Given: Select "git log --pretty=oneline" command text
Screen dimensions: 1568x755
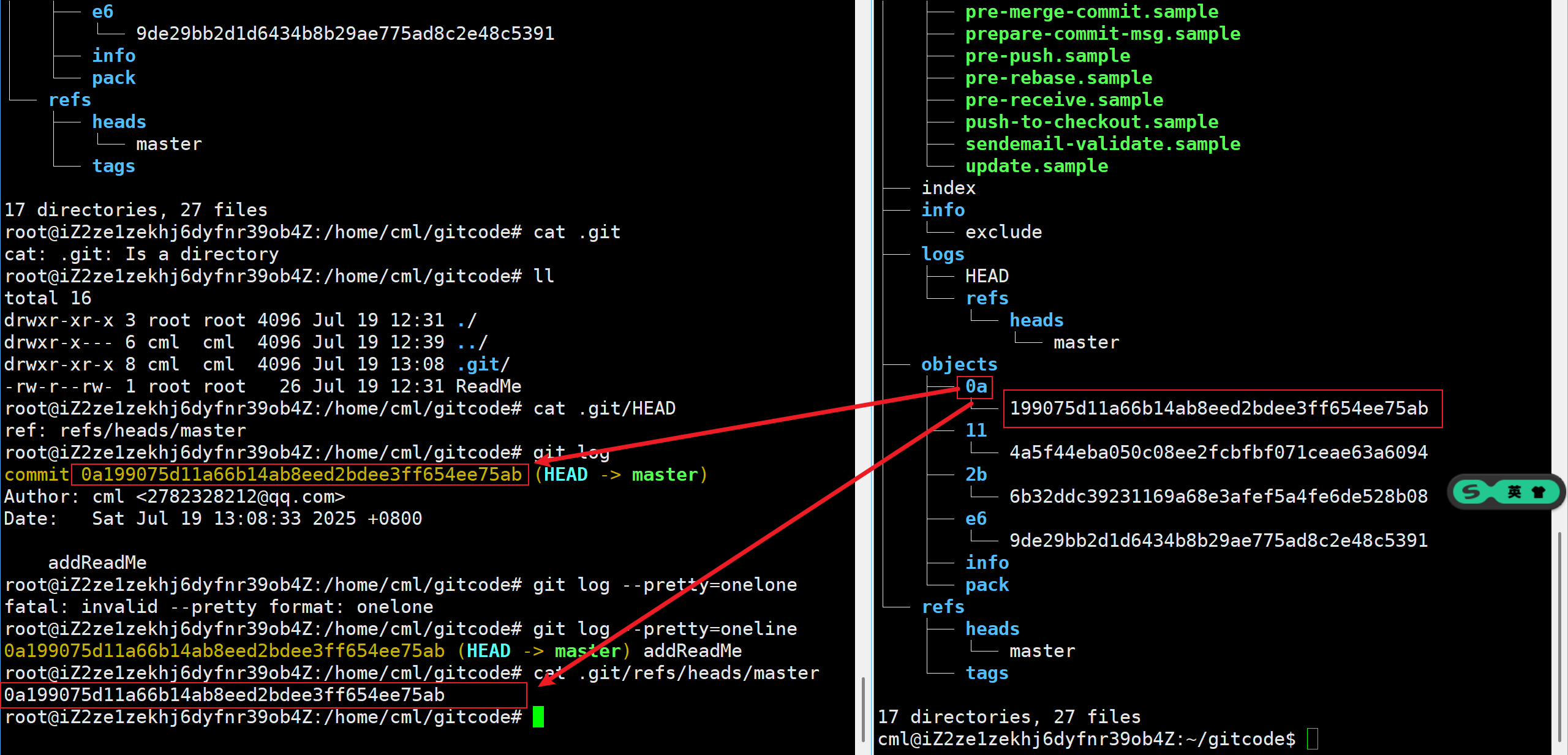Looking at the screenshot, I should point(665,629).
